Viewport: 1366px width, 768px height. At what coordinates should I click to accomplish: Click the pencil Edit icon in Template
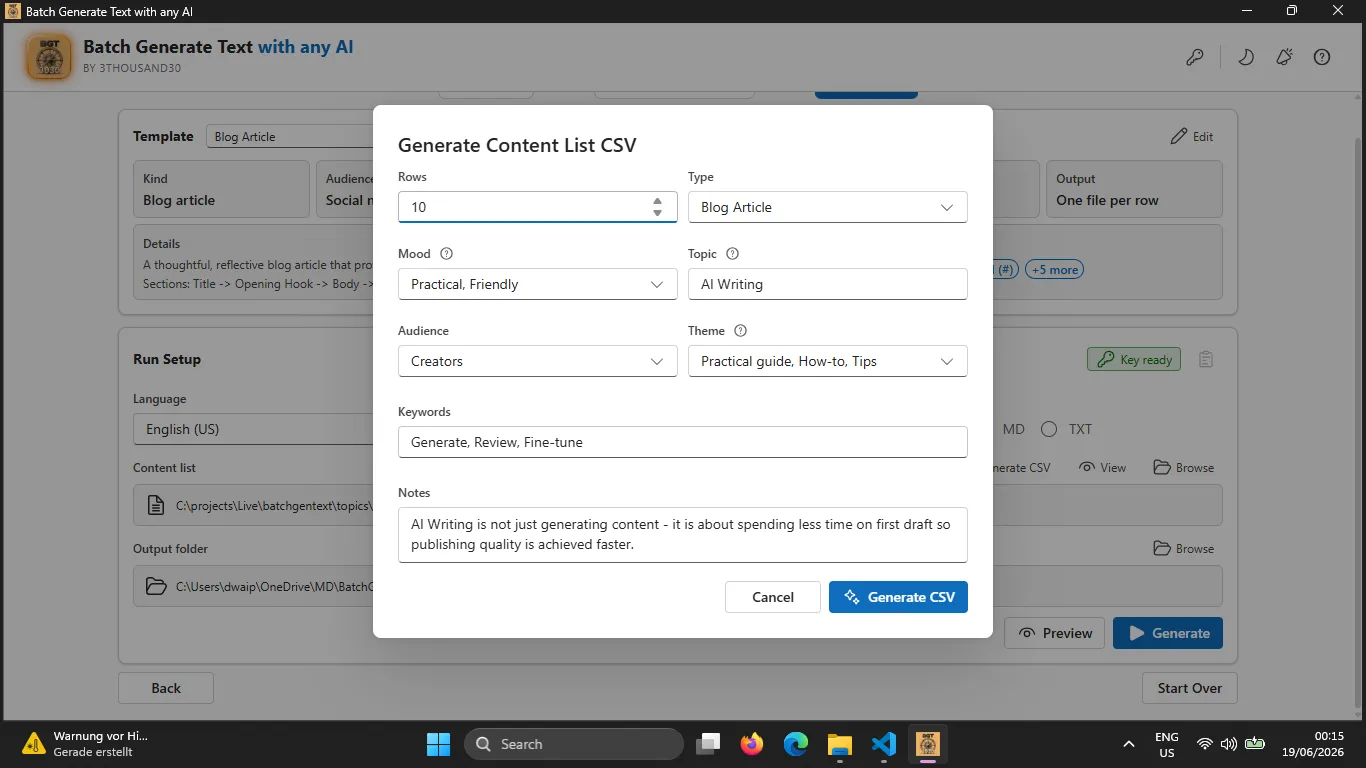click(x=1178, y=136)
